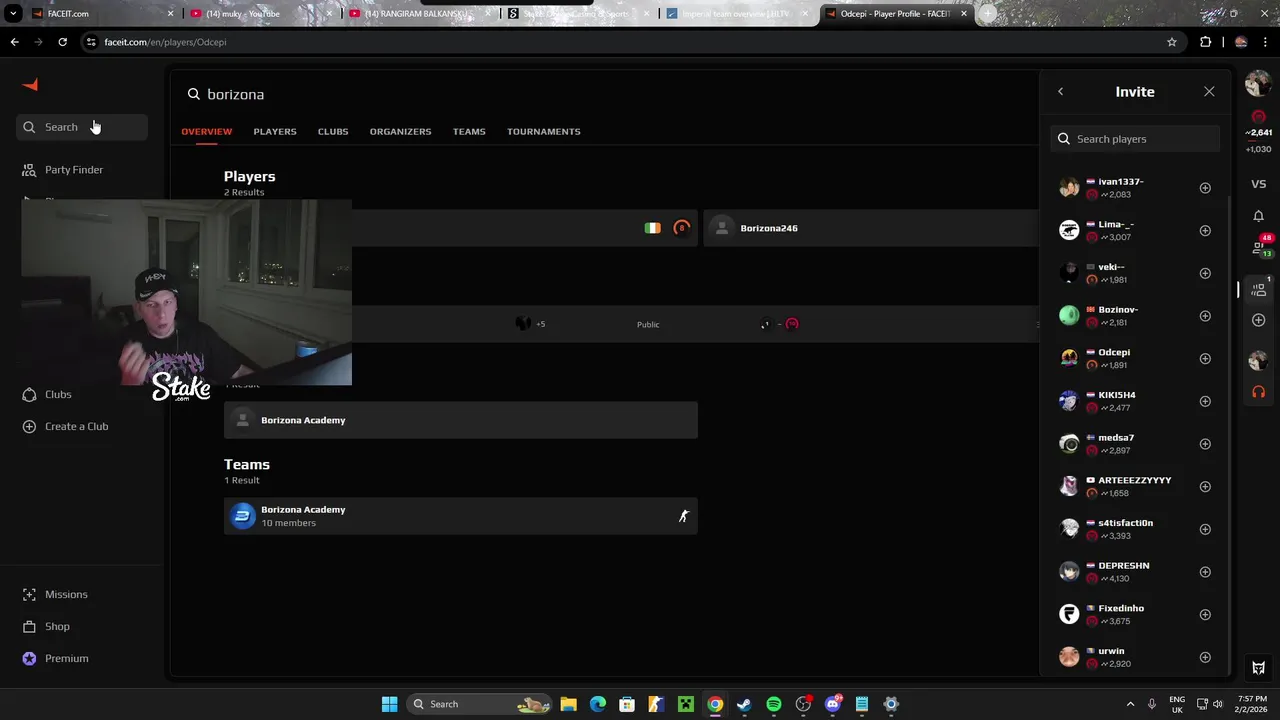Open the party icon in right rail
This screenshot has height=720, width=1280.
tap(1259, 289)
